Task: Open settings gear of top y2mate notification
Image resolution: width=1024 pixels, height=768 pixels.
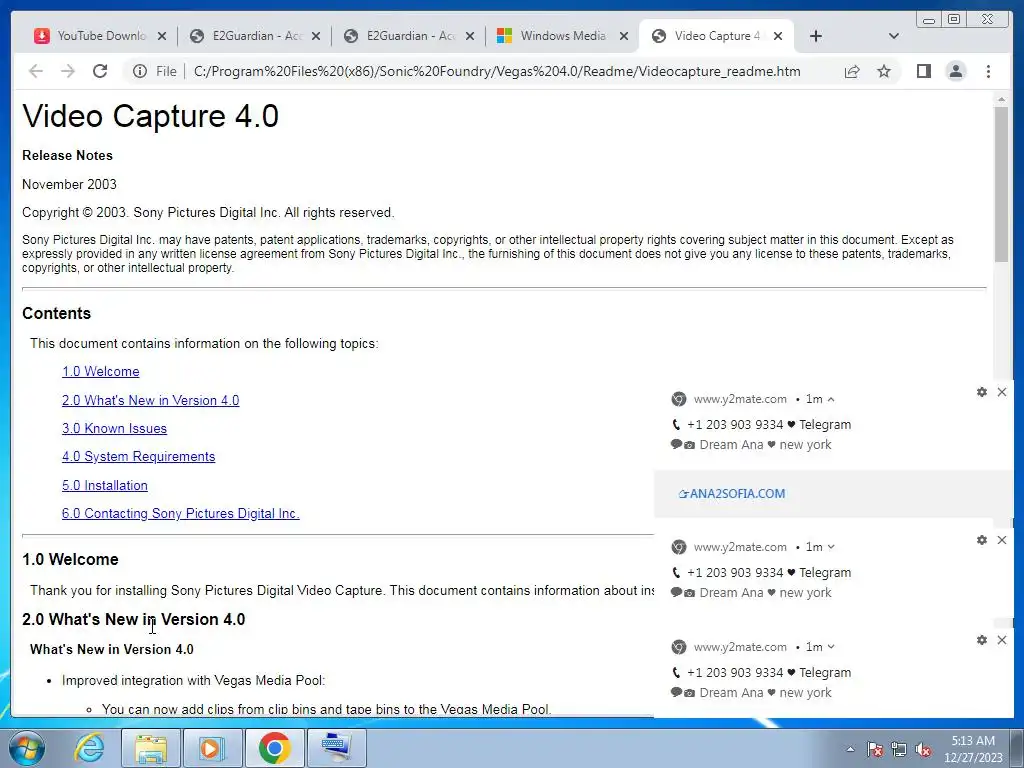Action: pyautogui.click(x=982, y=392)
